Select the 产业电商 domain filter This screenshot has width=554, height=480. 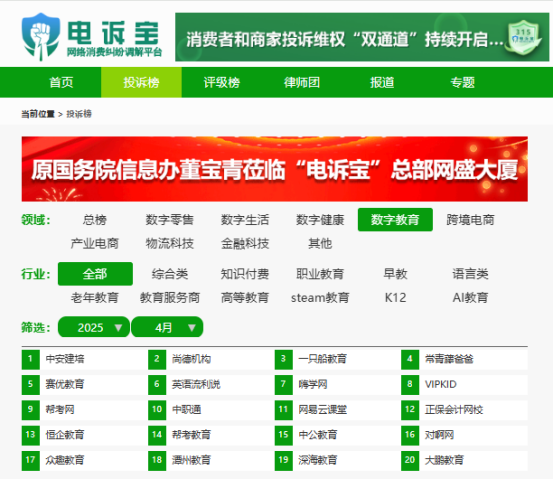coord(95,243)
